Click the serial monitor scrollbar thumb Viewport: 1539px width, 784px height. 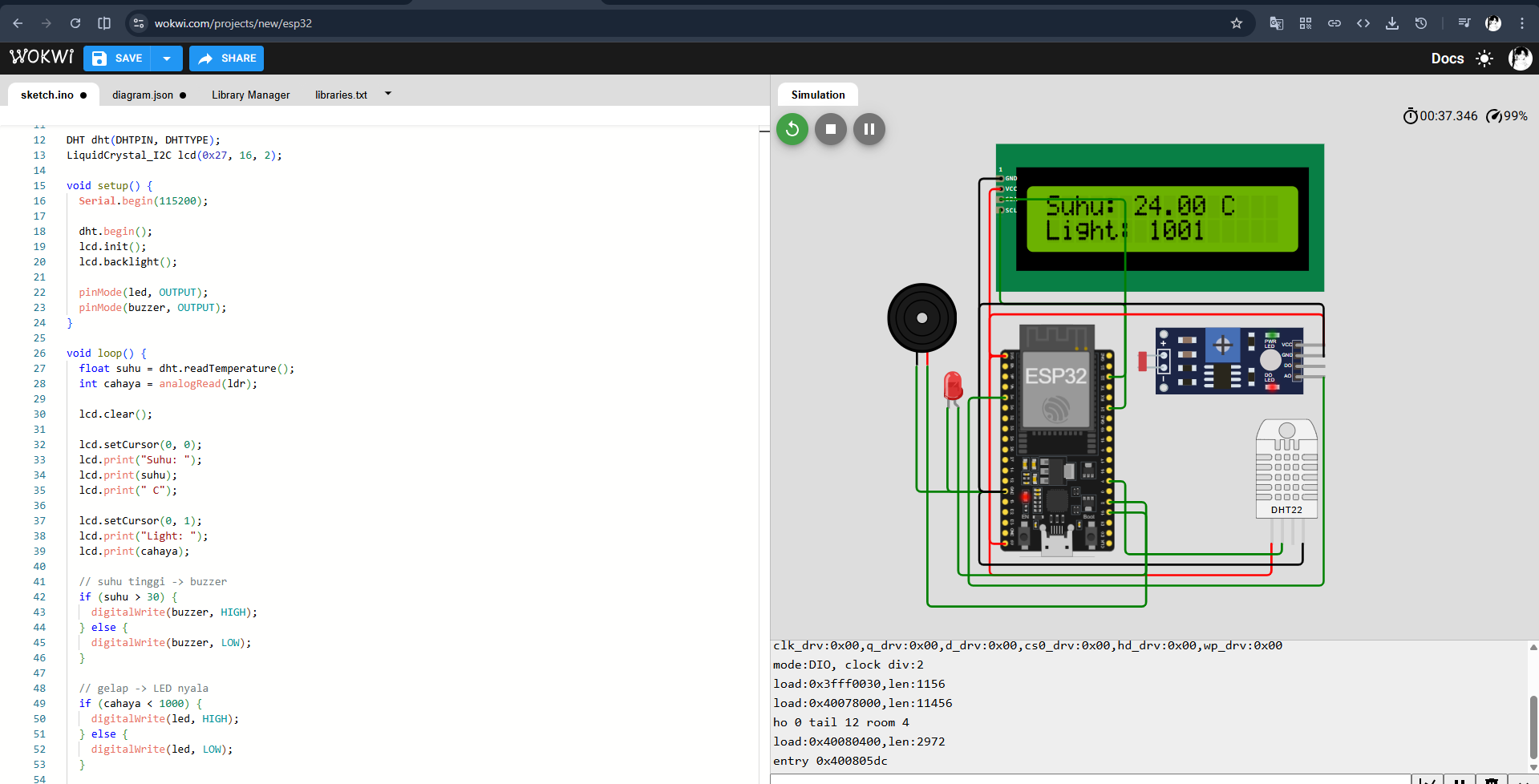[1533, 726]
